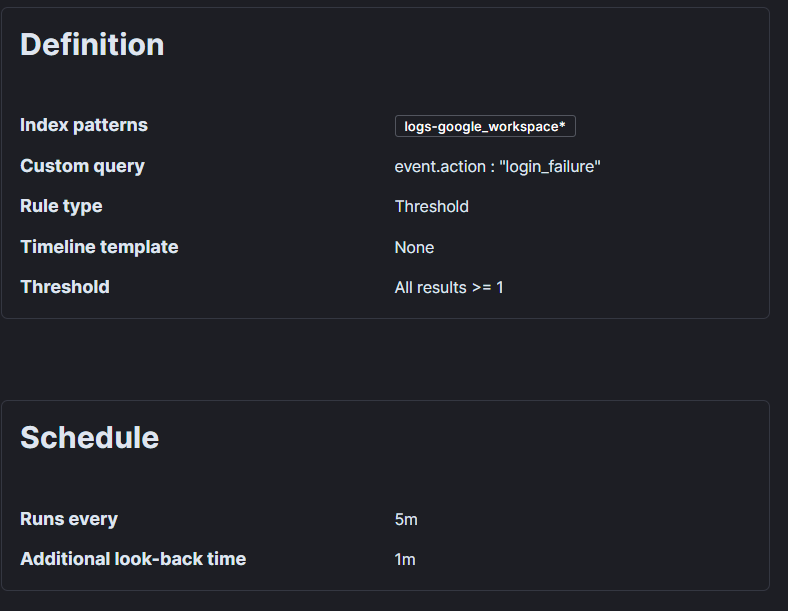Click the "All results" threshold text

[430, 287]
